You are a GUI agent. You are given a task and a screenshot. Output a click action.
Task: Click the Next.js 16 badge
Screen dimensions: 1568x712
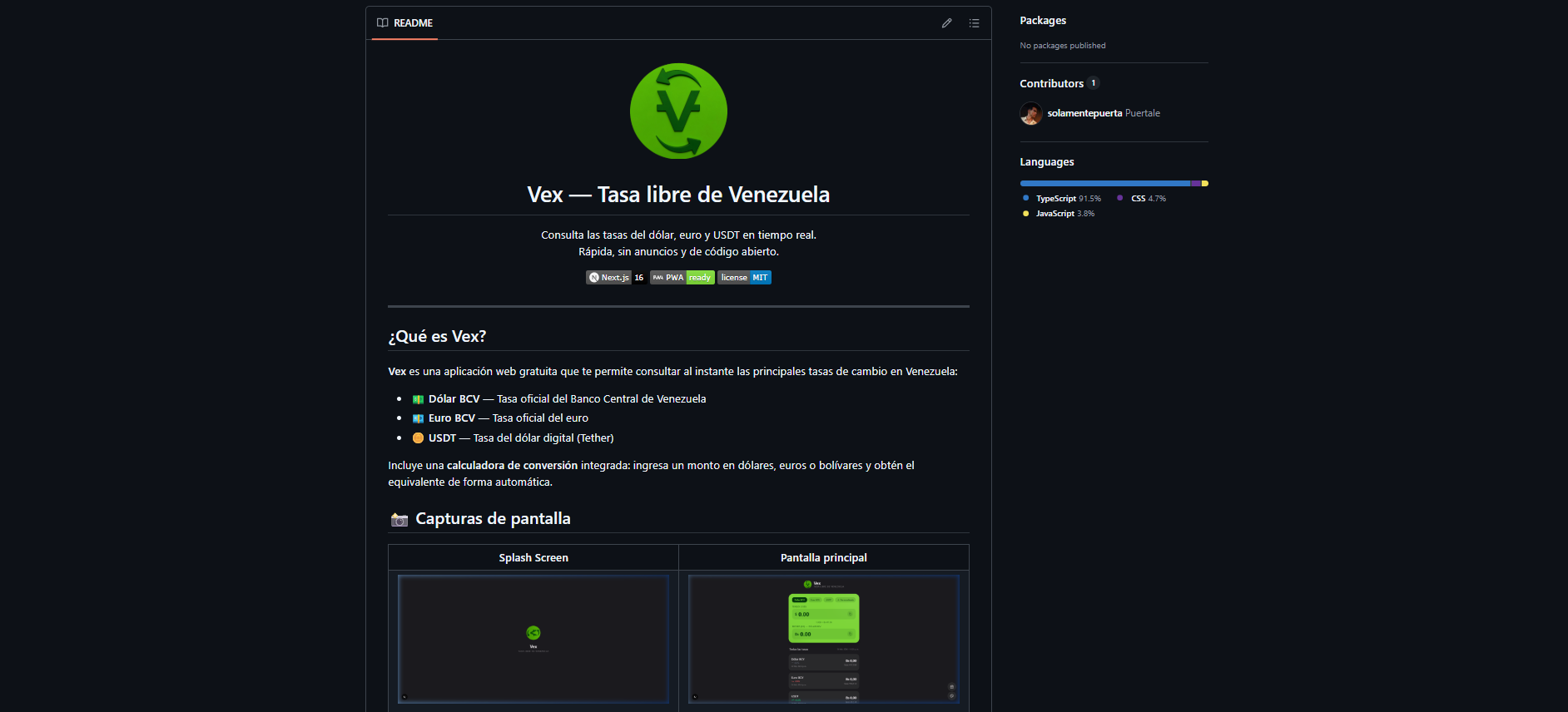point(616,278)
